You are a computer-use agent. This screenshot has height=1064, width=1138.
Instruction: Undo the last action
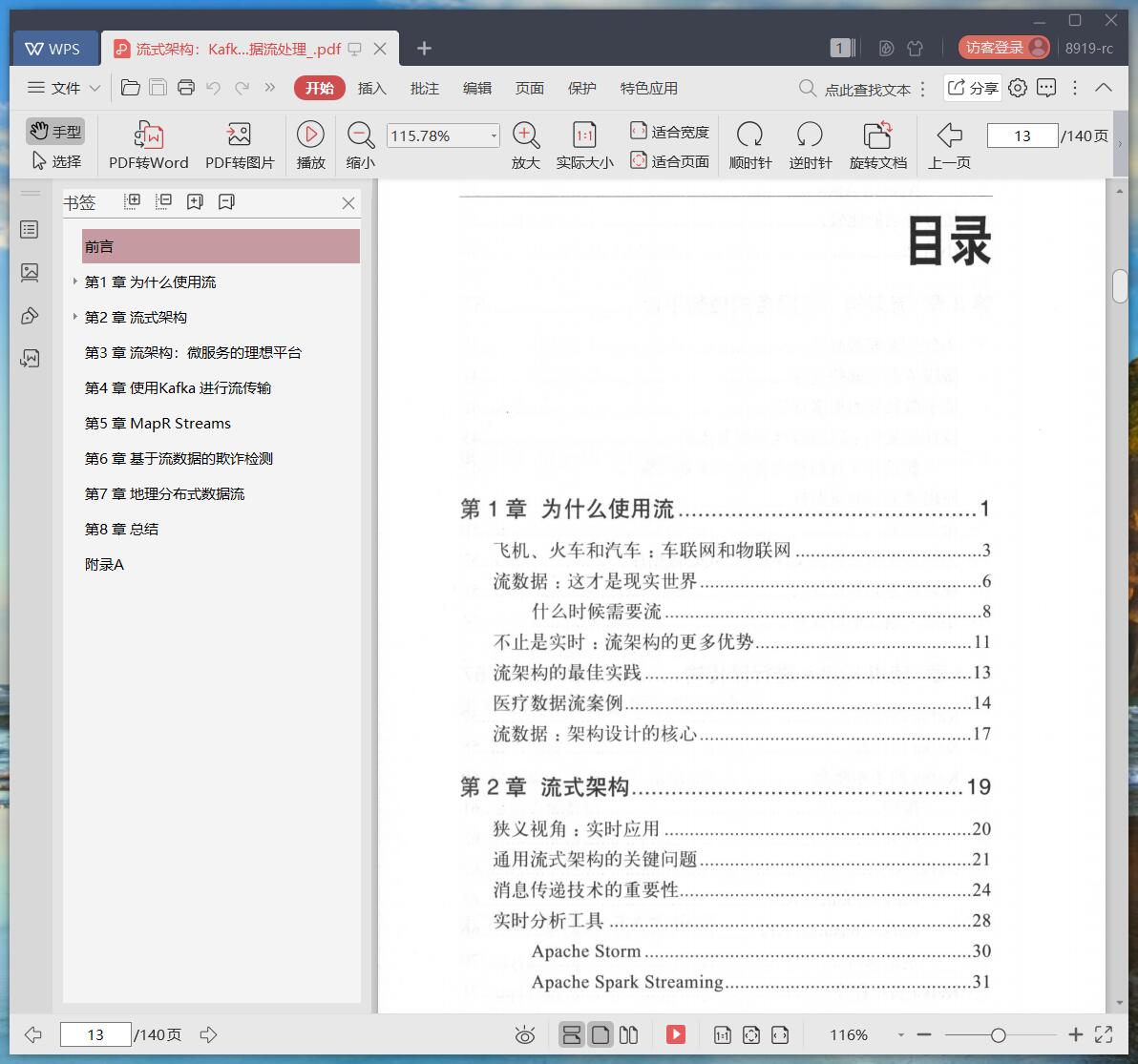click(214, 88)
